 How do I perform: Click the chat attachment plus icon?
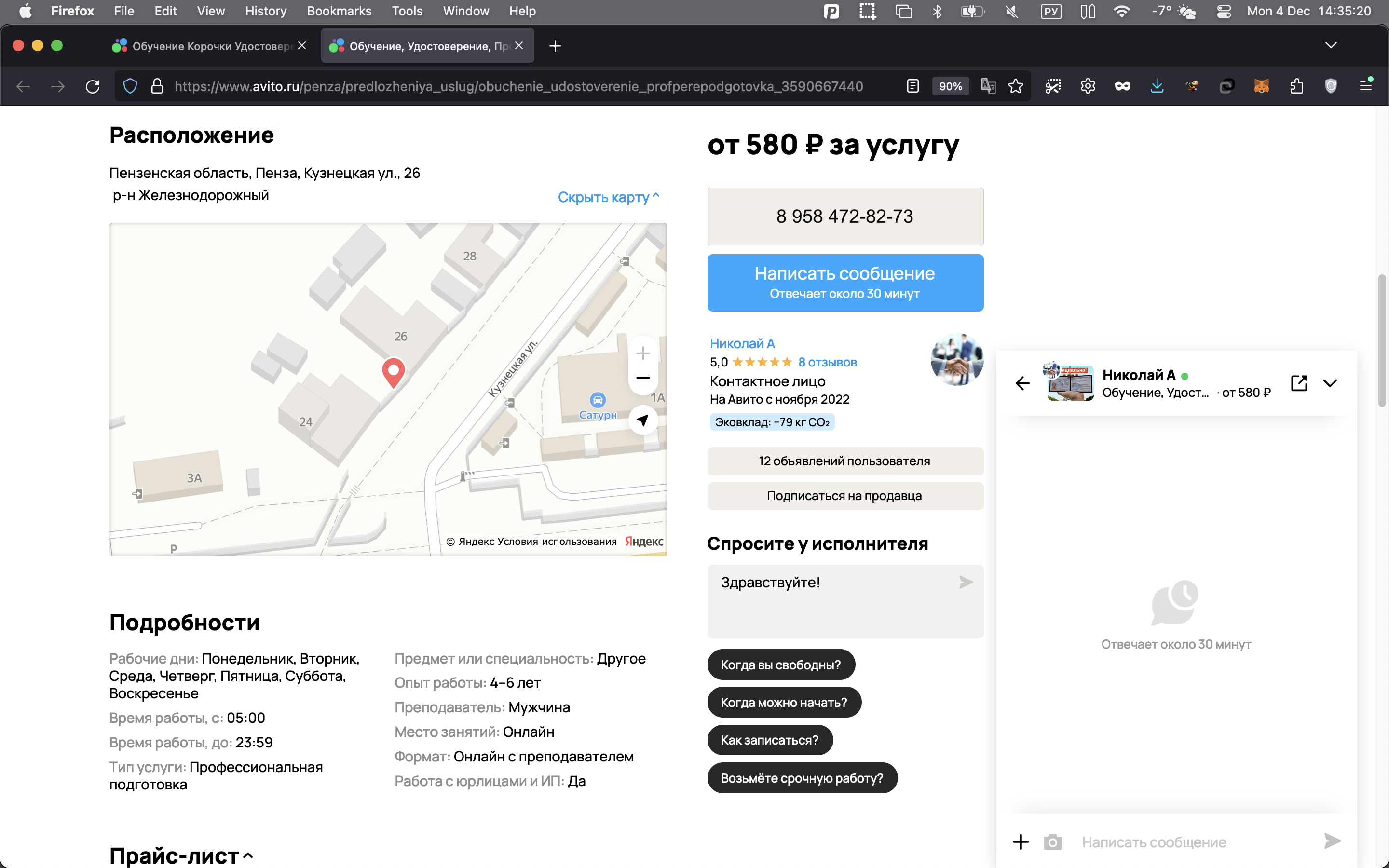coord(1021,841)
